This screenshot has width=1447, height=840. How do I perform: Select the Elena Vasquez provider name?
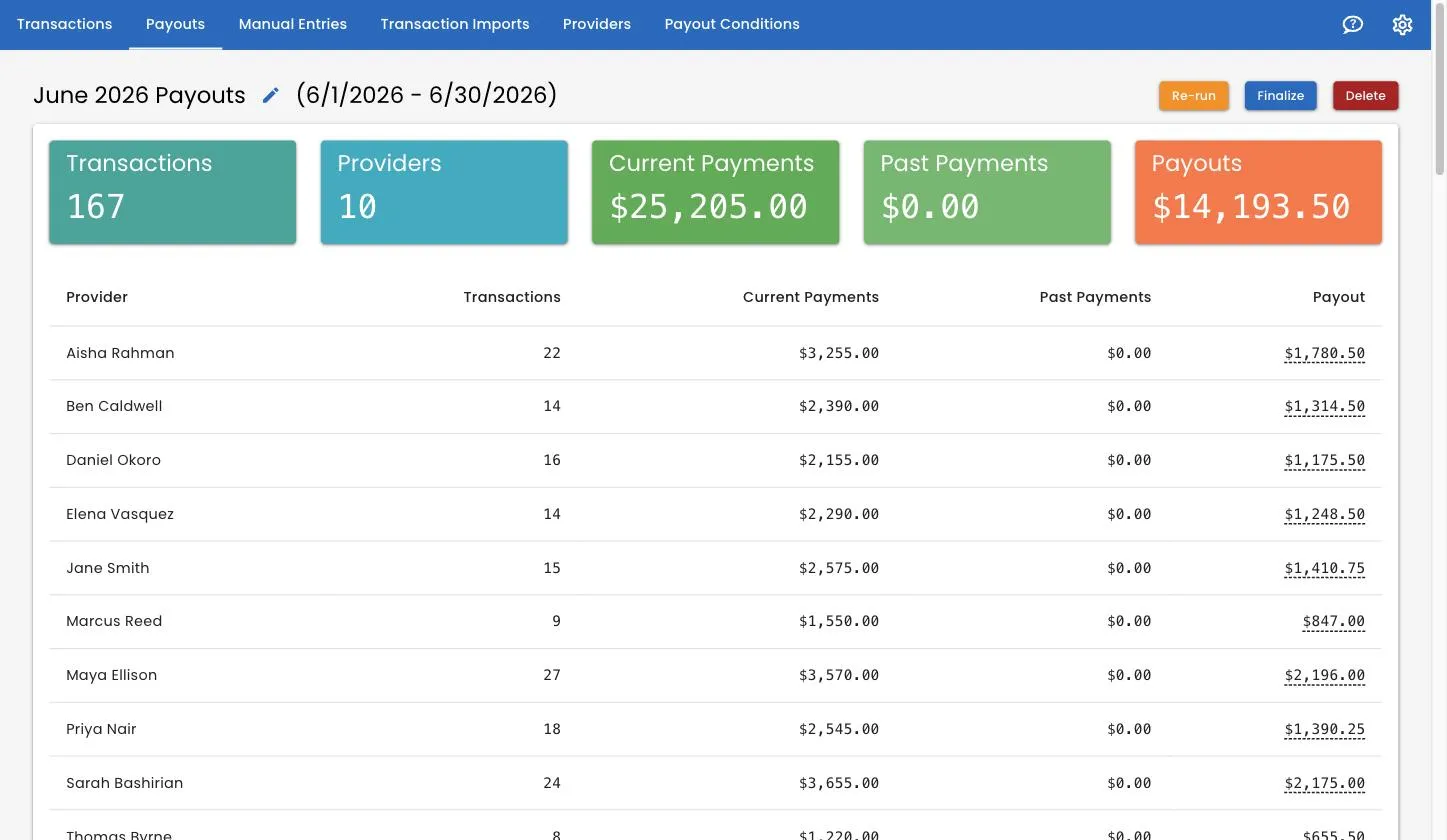[120, 515]
